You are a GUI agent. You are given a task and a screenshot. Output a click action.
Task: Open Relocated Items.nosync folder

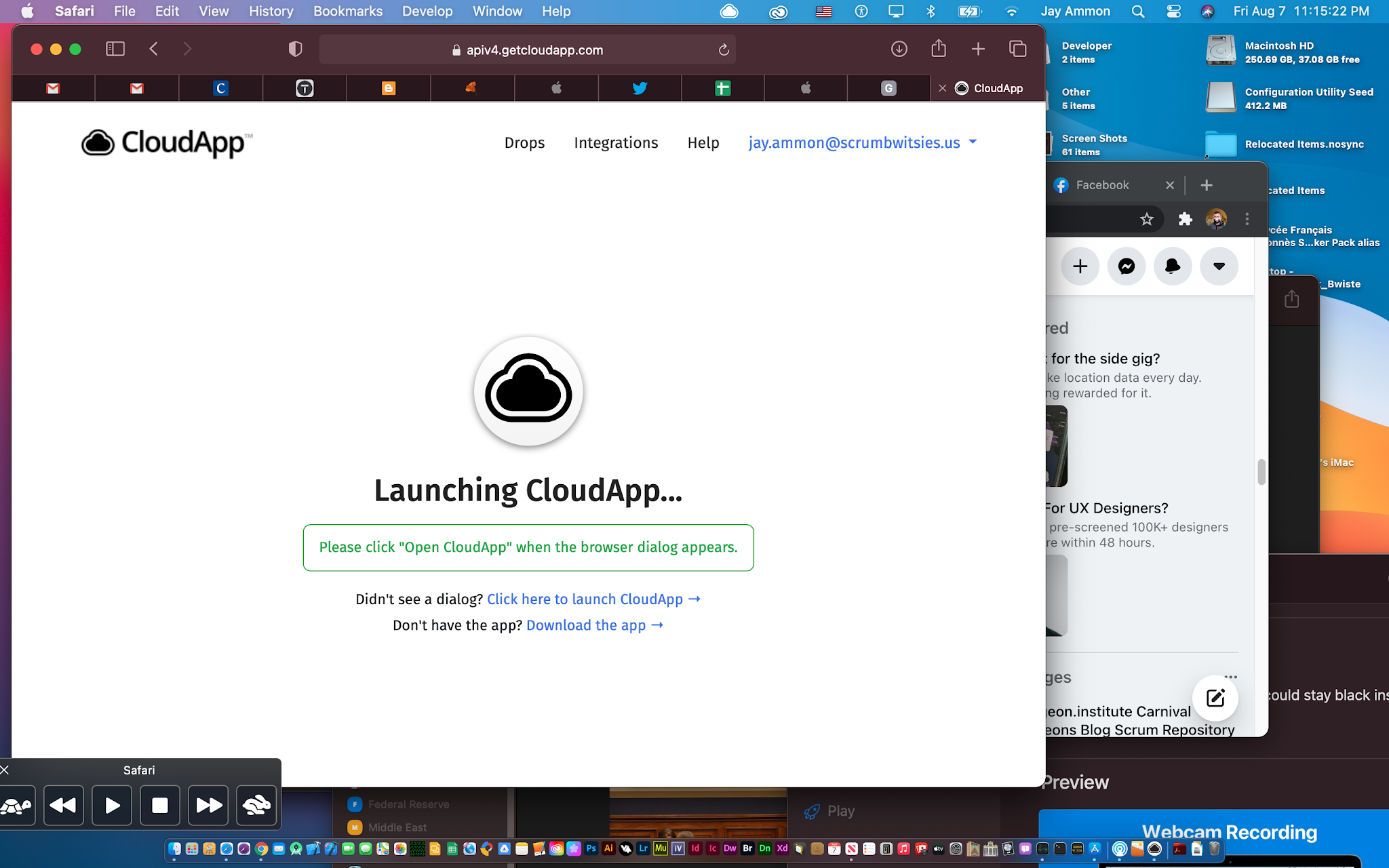(x=1221, y=144)
